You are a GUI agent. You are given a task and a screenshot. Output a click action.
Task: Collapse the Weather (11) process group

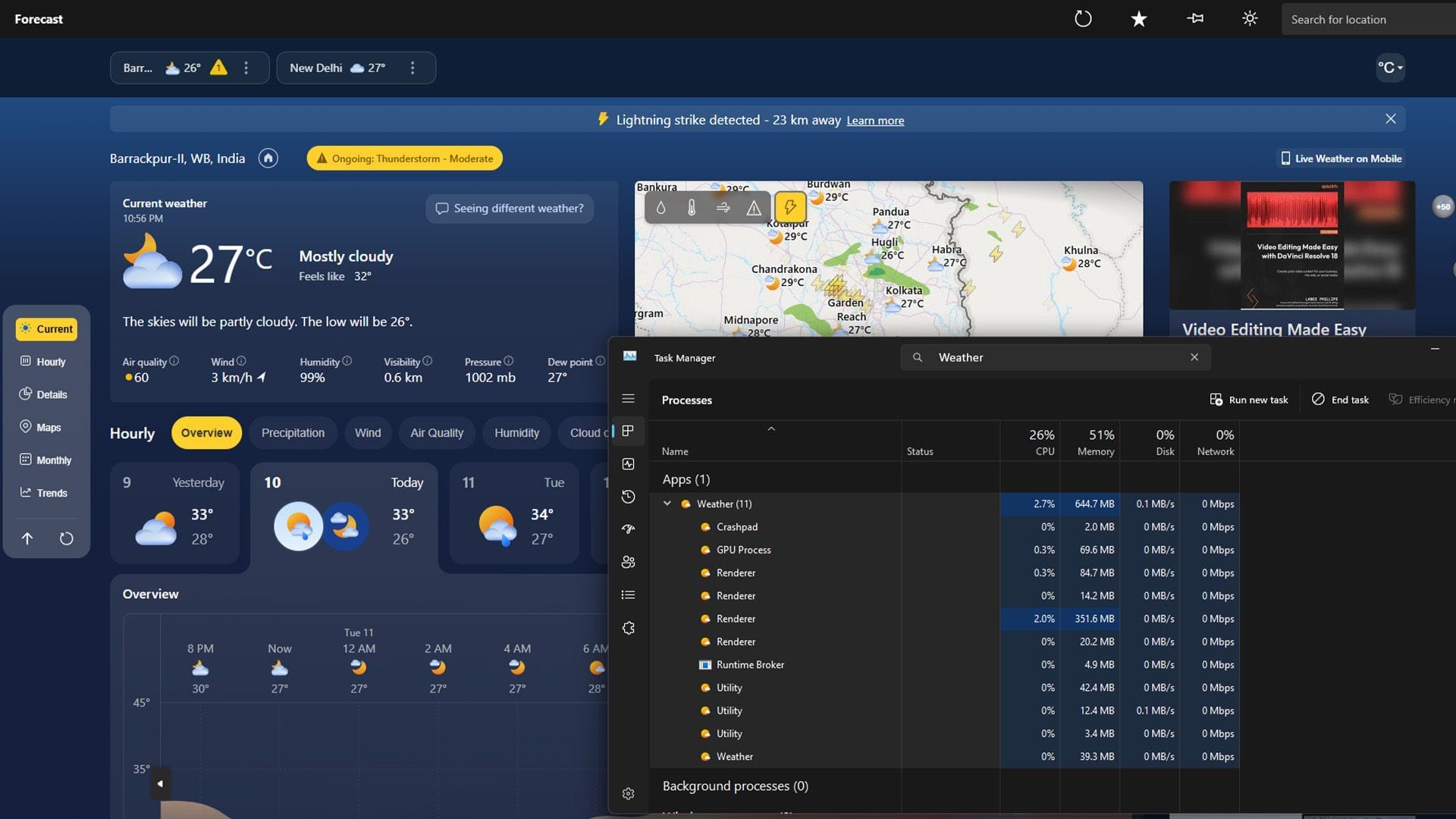[667, 504]
